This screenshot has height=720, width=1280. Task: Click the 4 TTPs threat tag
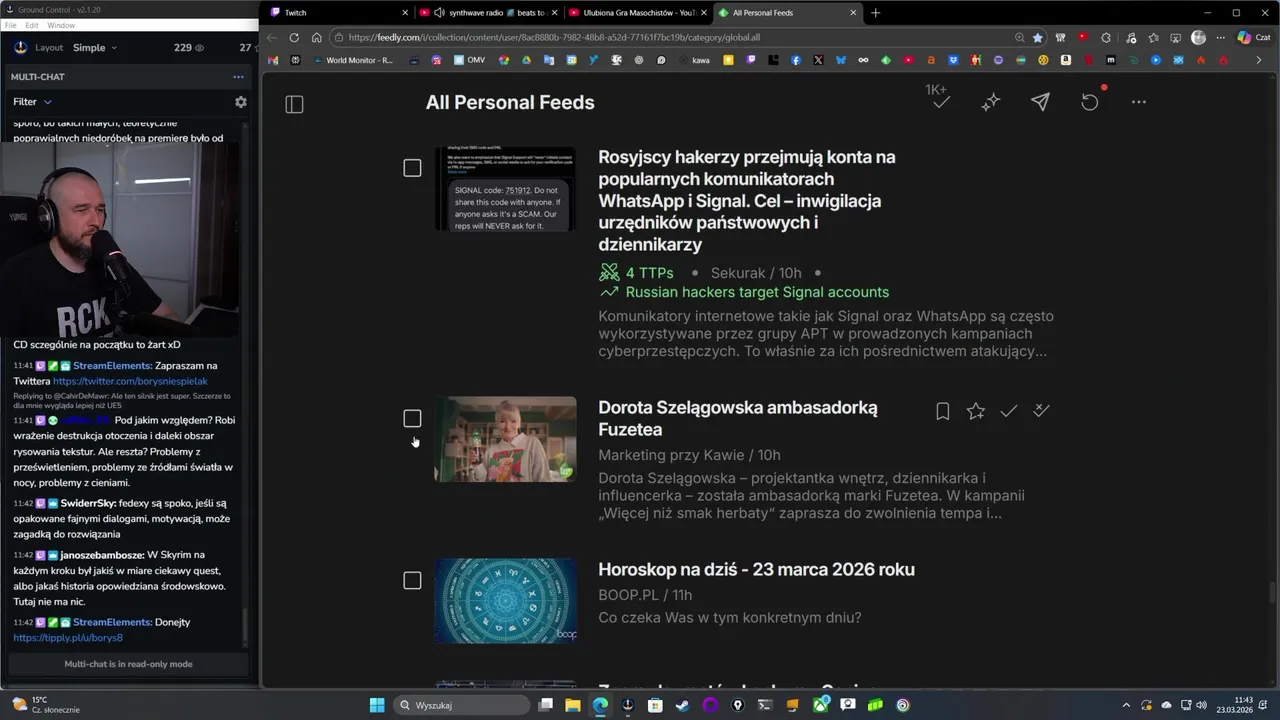point(636,273)
